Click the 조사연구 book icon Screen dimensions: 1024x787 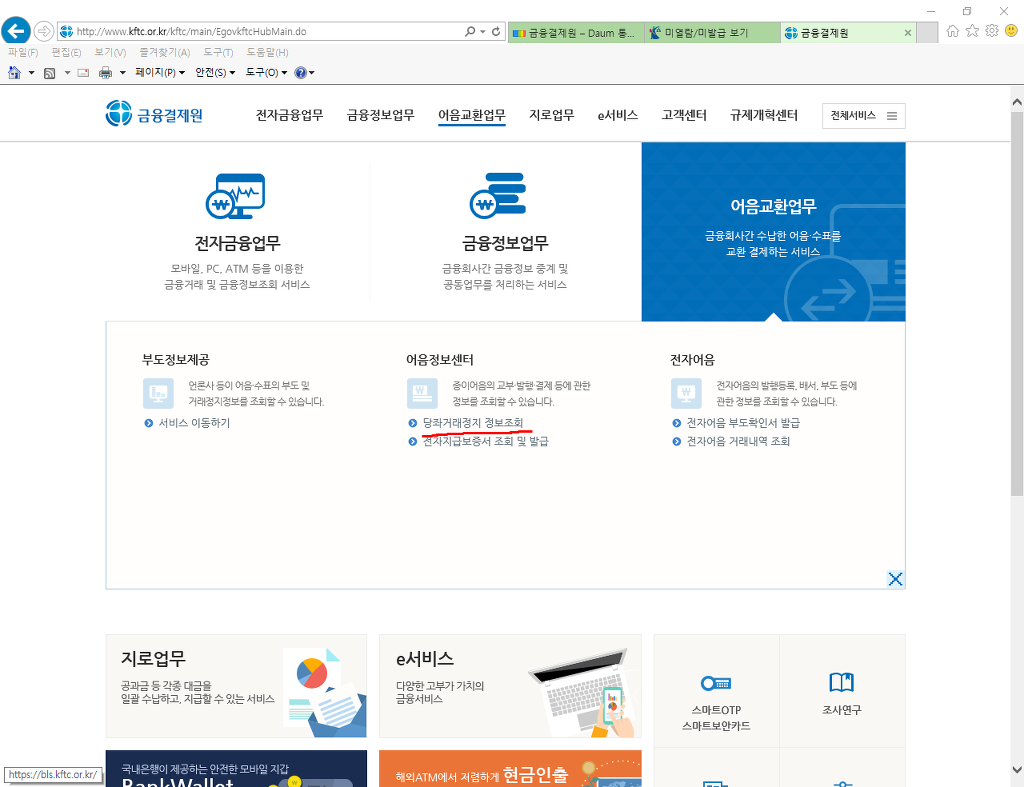(x=841, y=682)
